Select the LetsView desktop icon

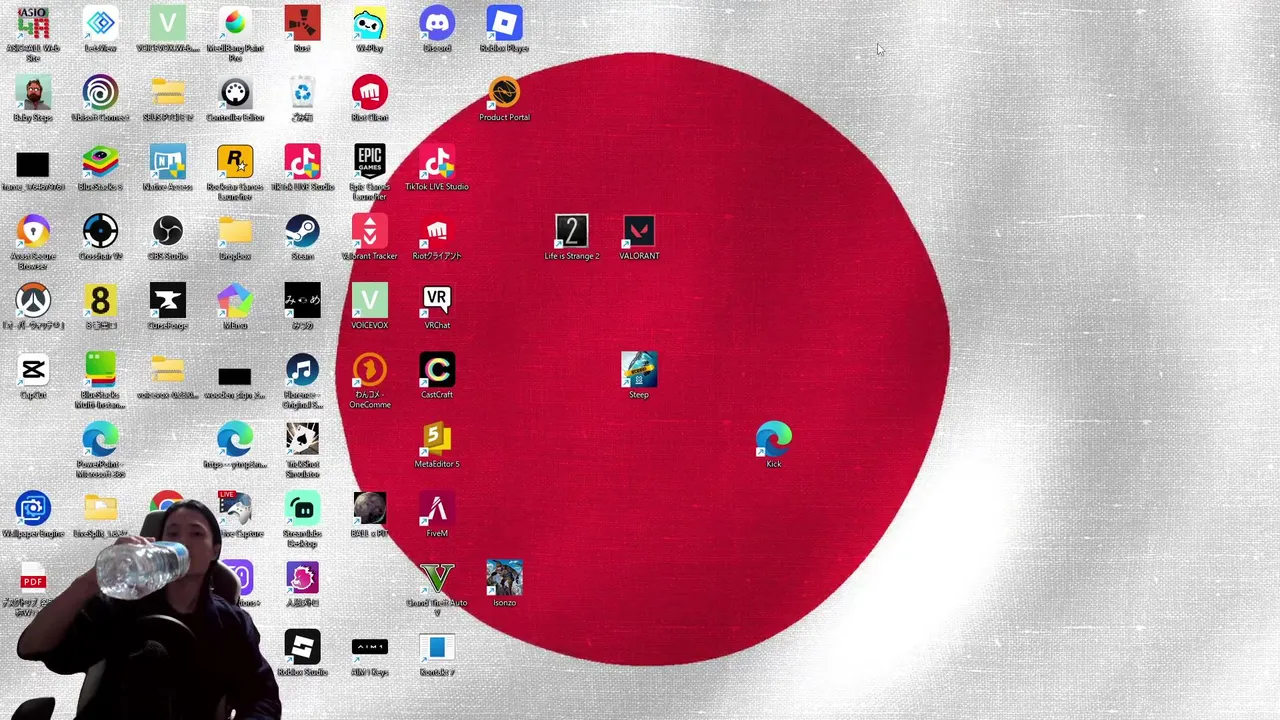coord(100,24)
